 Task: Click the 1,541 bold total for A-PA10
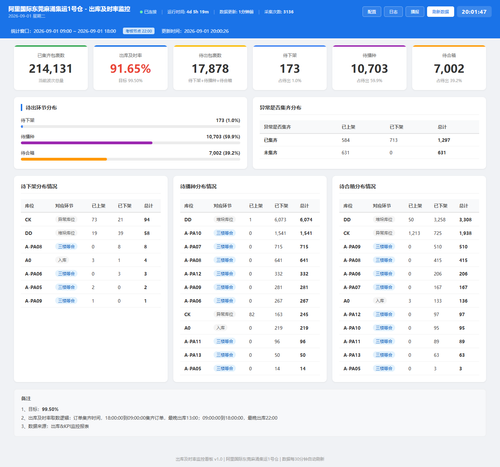[306, 233]
